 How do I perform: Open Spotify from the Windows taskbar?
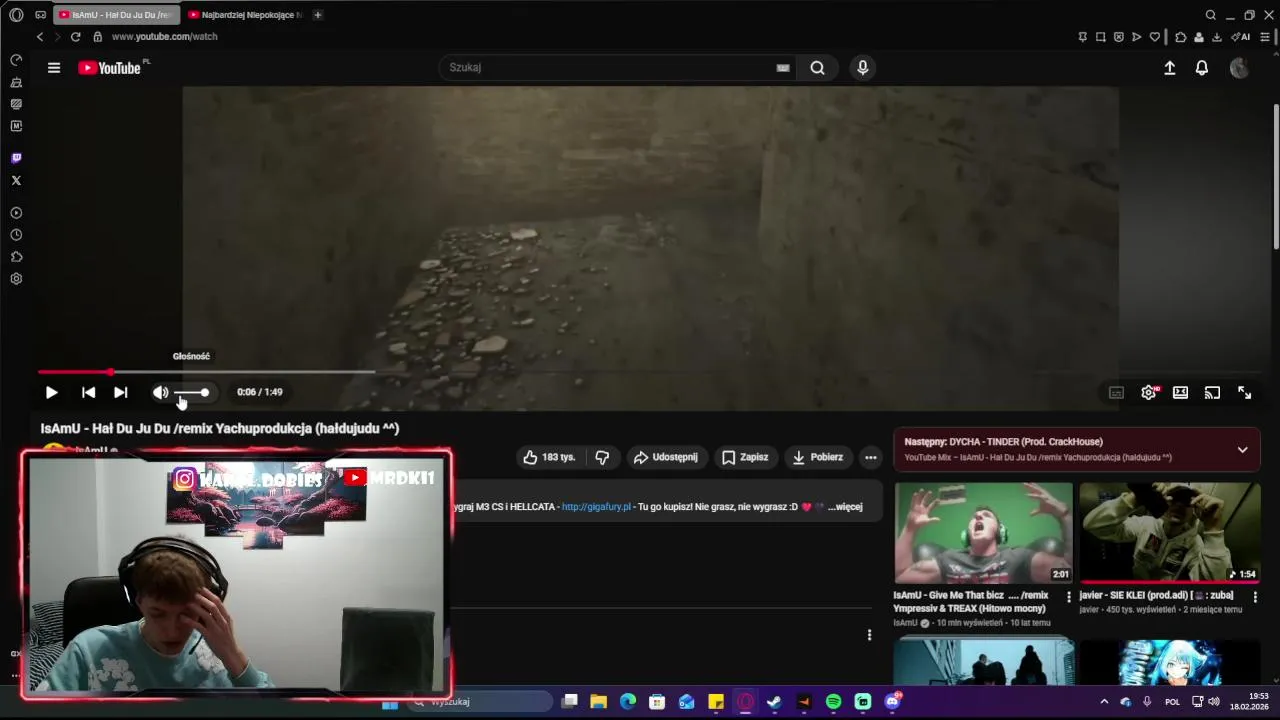tap(834, 702)
